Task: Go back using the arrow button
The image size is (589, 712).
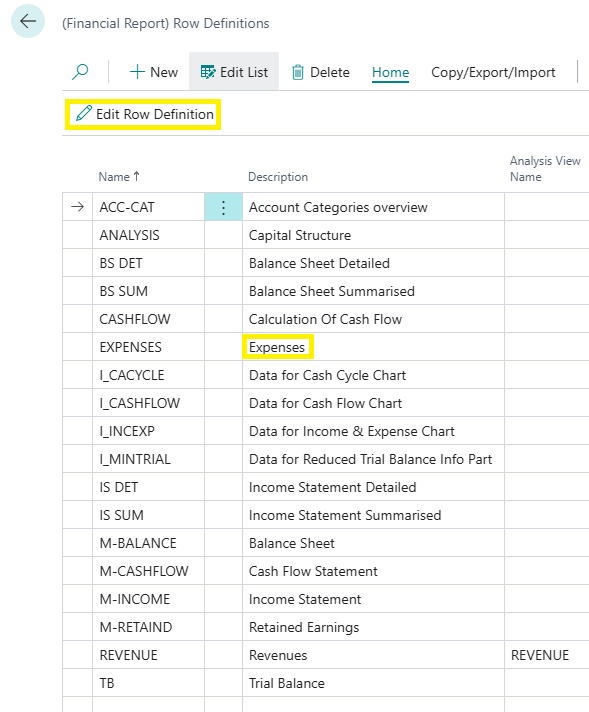Action: coord(28,21)
